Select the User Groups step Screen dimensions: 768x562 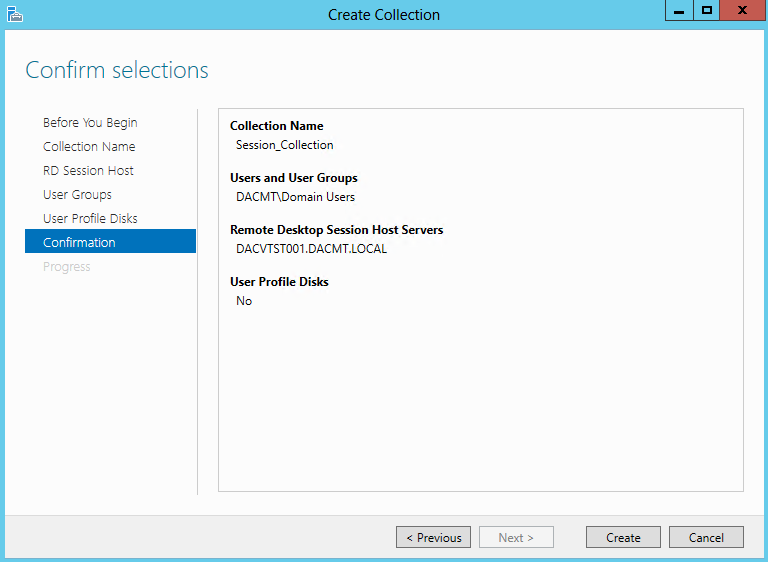click(x=77, y=195)
